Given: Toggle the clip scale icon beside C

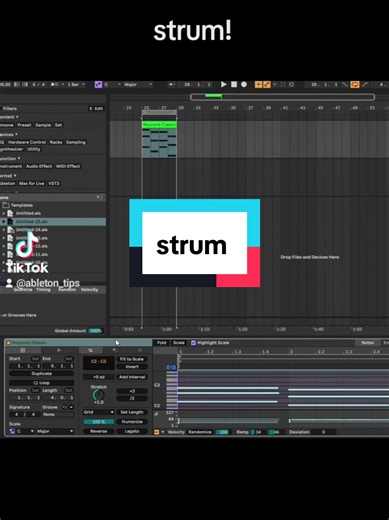Looking at the screenshot, I should [x=12, y=431].
